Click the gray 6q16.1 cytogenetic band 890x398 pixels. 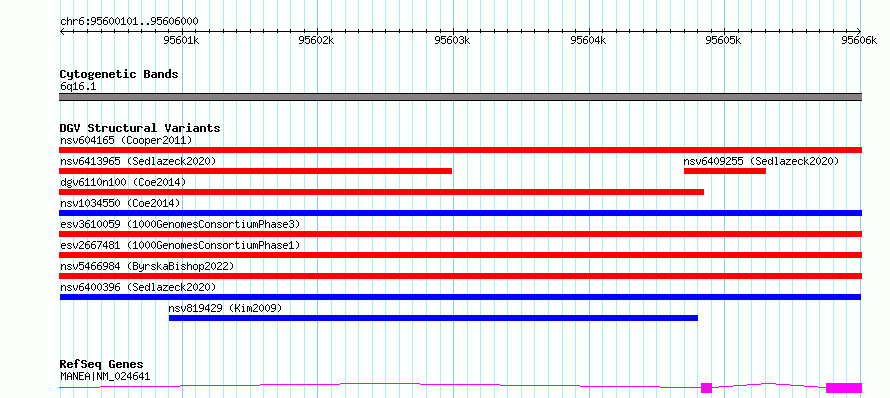pyautogui.click(x=460, y=97)
